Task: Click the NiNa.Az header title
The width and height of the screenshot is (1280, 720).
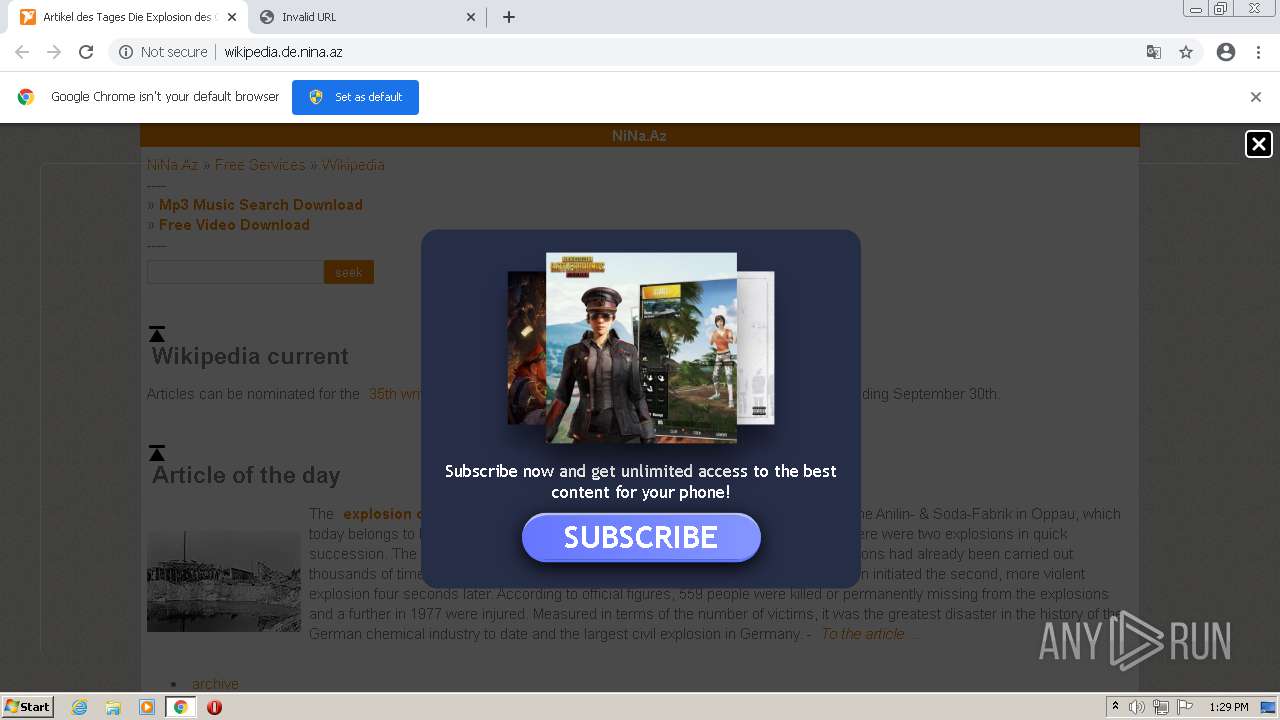Action: [x=639, y=136]
